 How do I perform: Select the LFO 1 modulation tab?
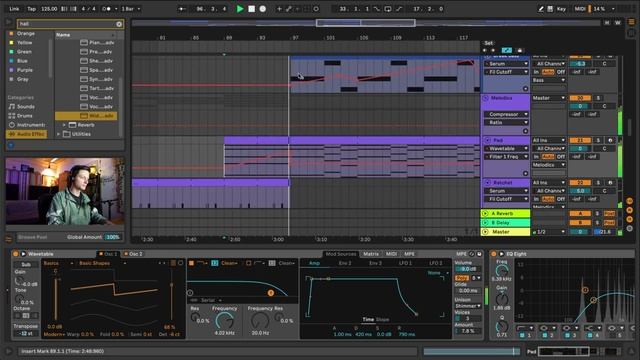[405, 263]
